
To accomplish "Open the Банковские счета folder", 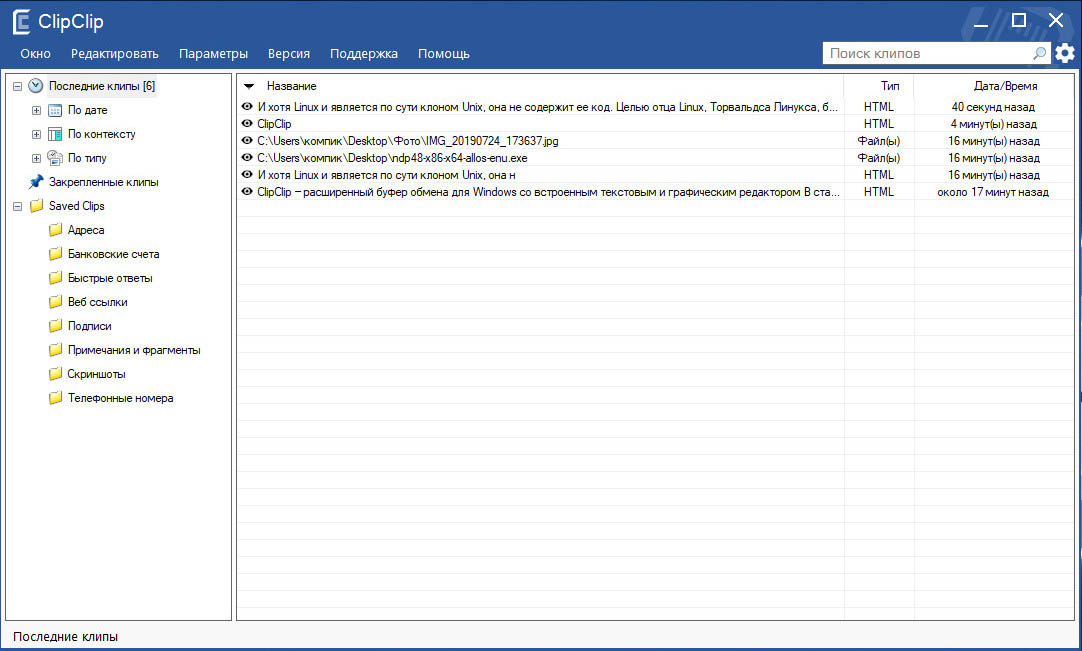I will (x=114, y=254).
